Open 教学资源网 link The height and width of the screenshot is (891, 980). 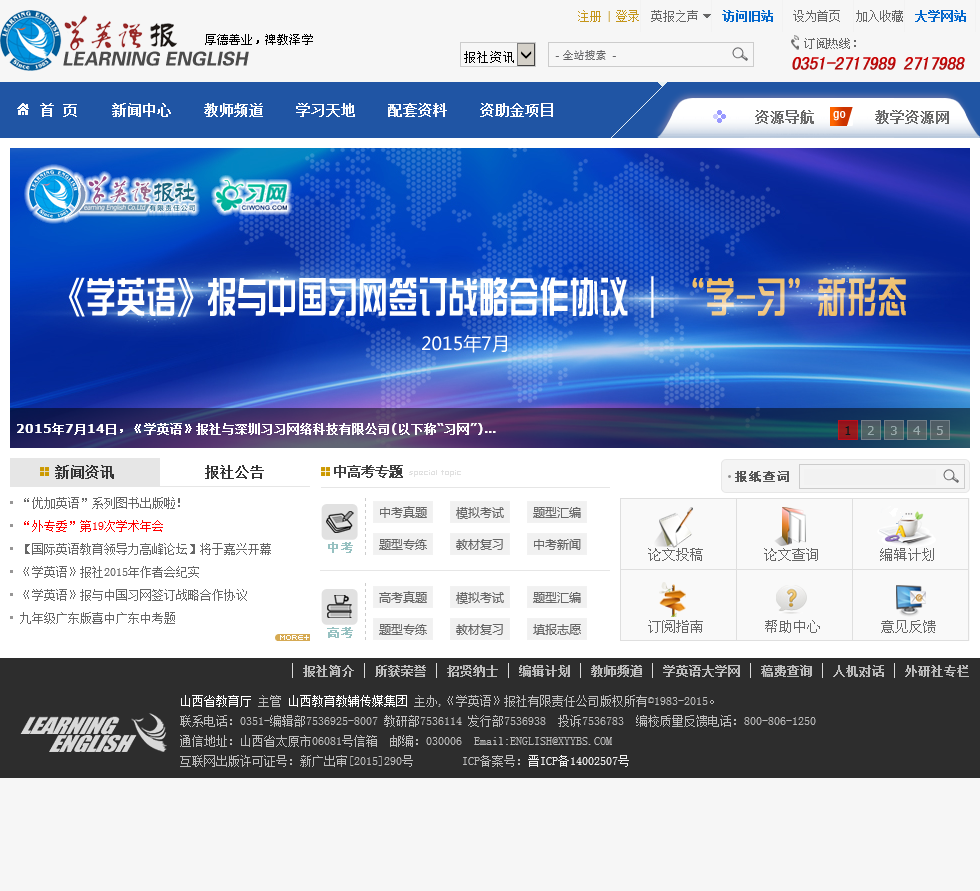tap(912, 117)
